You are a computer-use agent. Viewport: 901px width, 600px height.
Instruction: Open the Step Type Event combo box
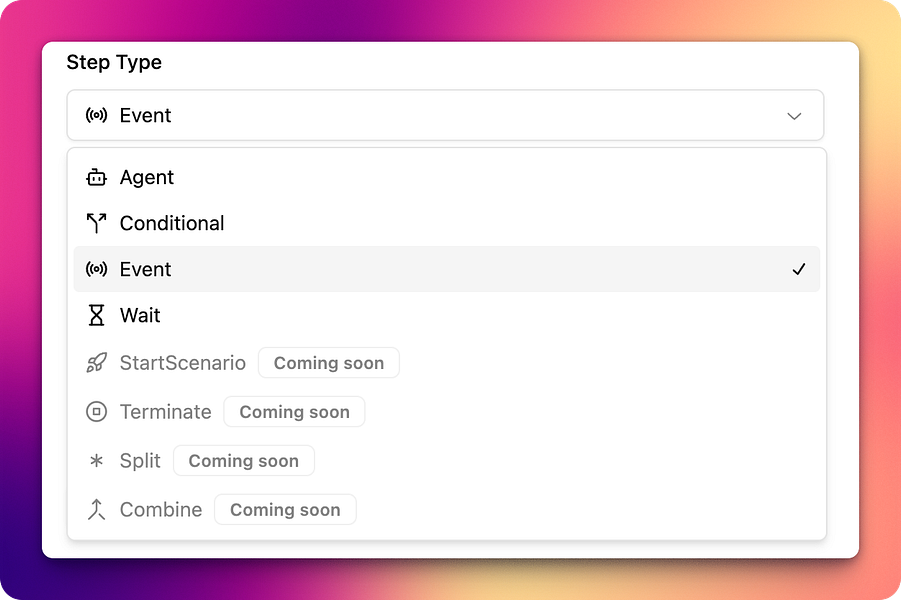(445, 116)
